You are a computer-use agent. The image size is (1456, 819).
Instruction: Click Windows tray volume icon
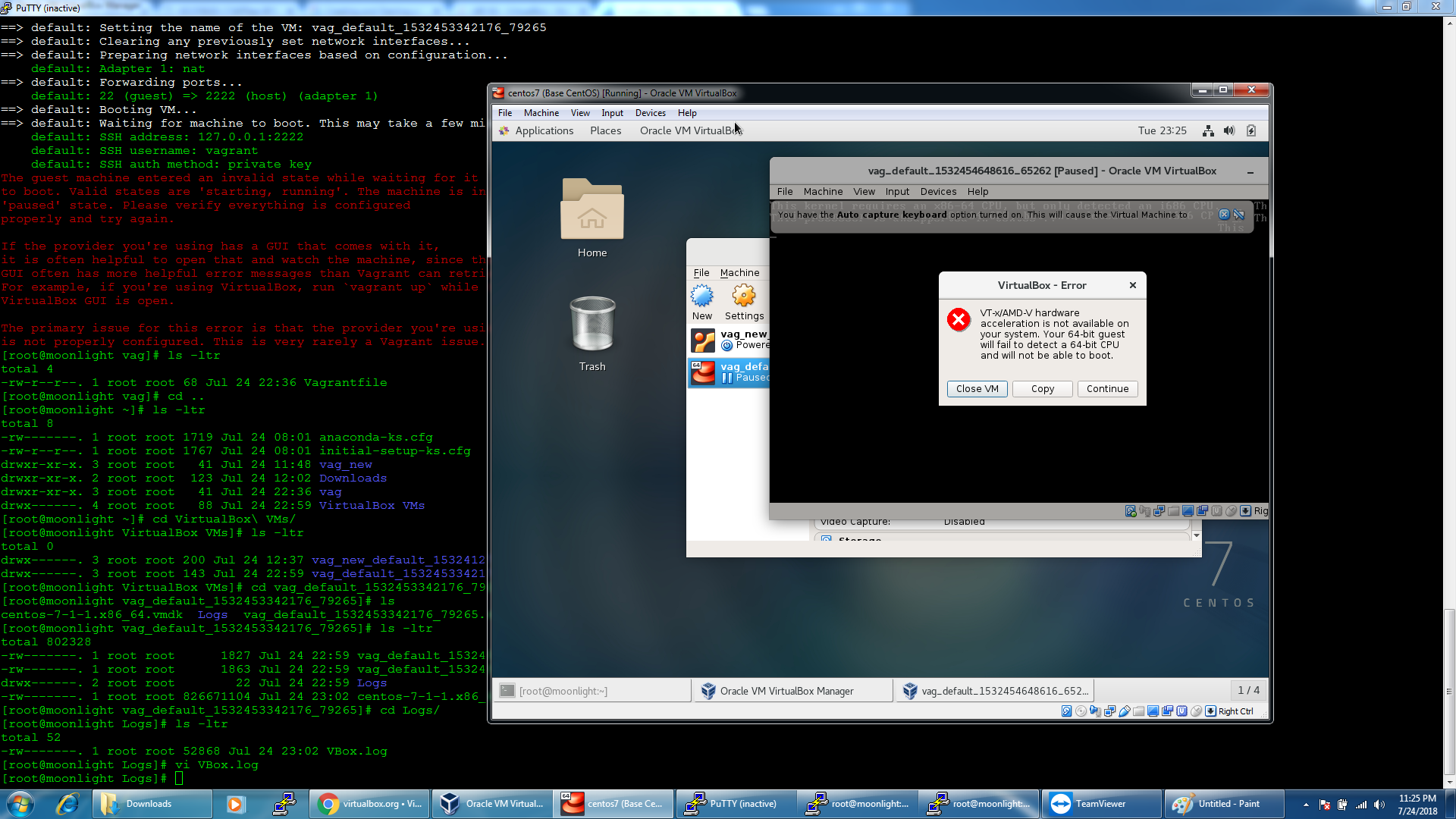(x=1379, y=805)
